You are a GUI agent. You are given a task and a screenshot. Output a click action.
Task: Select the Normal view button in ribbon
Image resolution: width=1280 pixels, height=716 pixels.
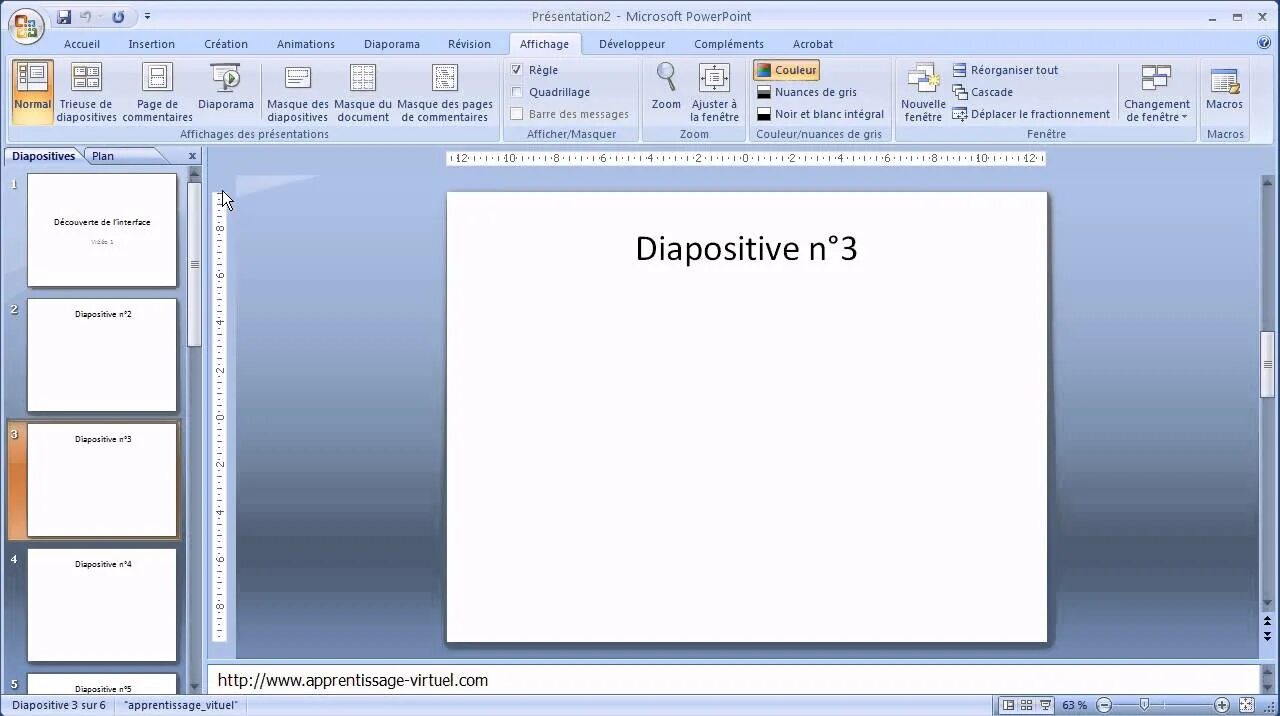coord(33,91)
